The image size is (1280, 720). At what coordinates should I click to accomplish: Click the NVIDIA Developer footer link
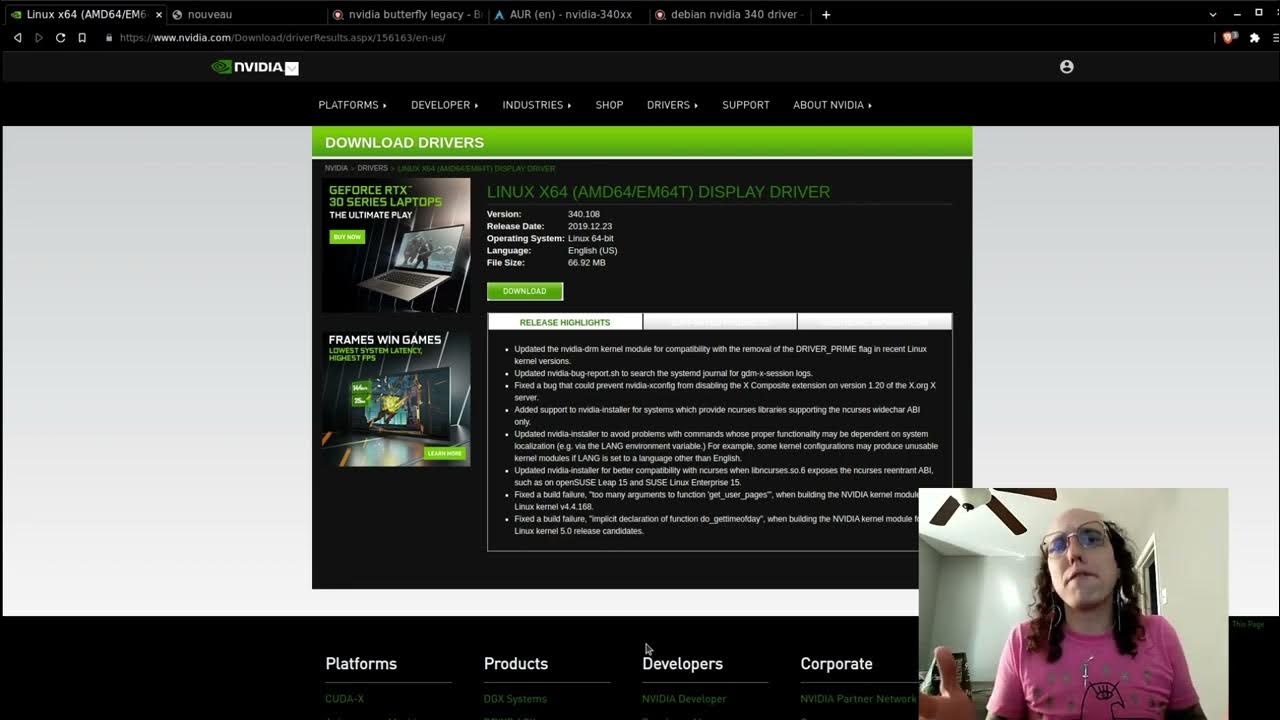(684, 699)
